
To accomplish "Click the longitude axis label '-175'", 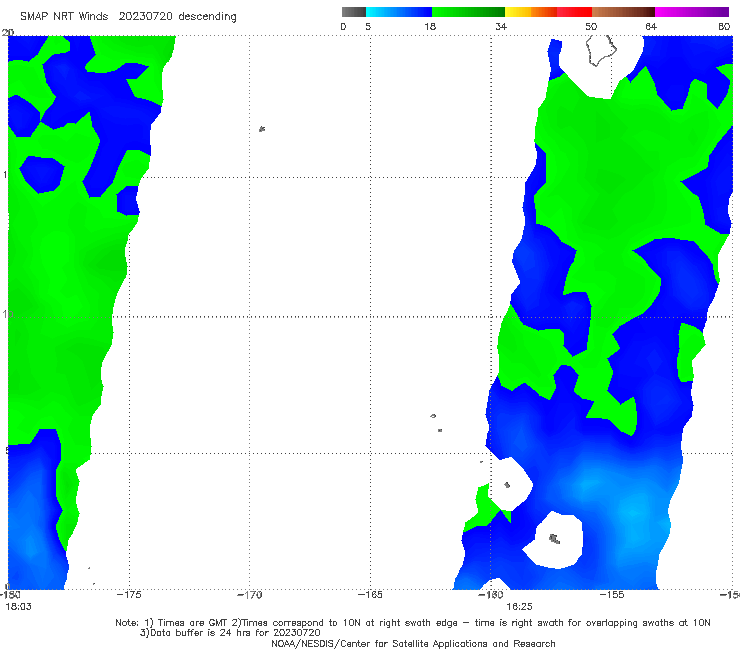I will [x=129, y=595].
